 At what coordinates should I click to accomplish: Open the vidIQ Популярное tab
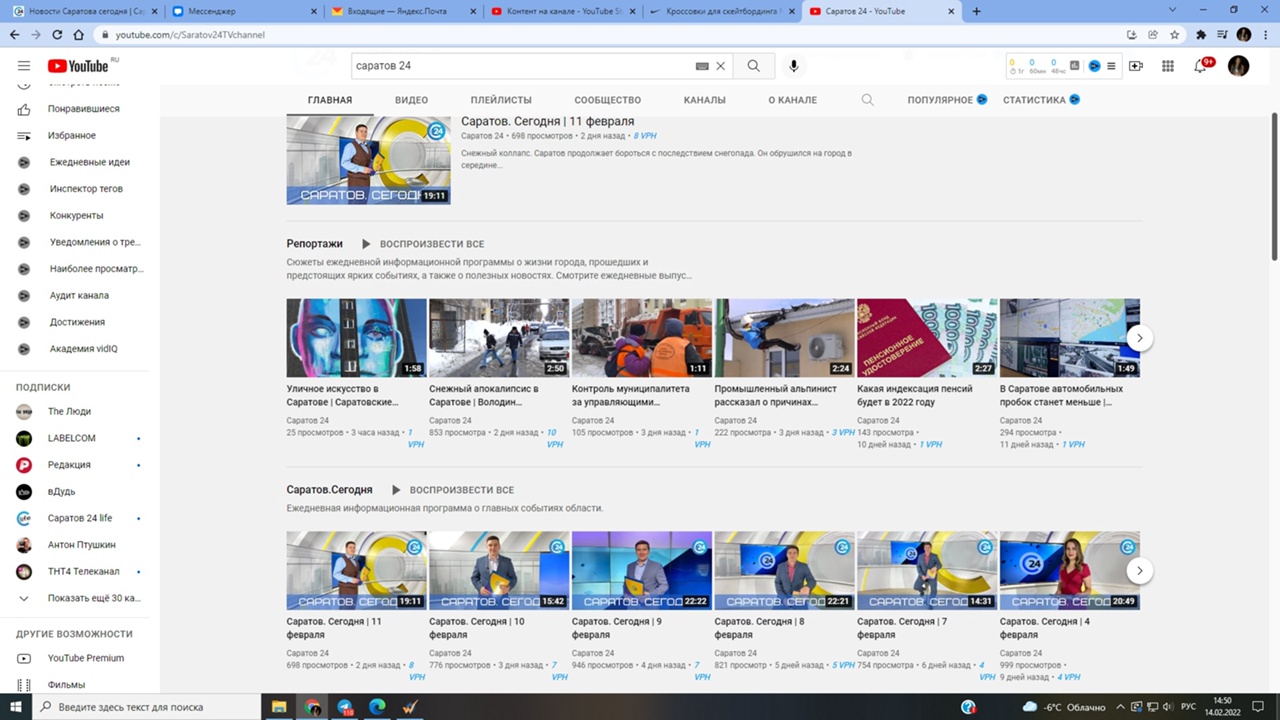[x=947, y=100]
